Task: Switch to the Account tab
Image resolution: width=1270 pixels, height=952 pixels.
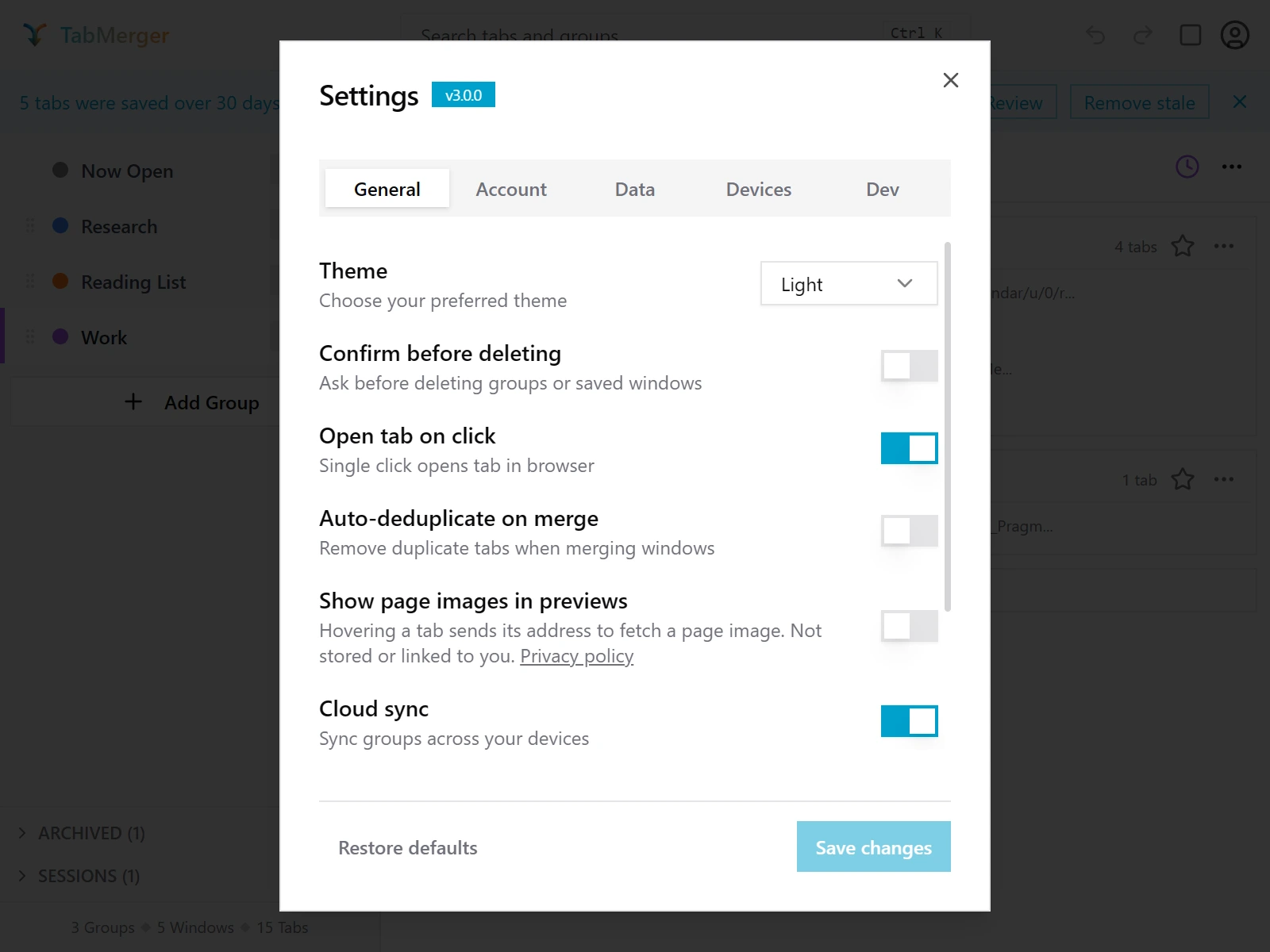Action: click(x=511, y=189)
